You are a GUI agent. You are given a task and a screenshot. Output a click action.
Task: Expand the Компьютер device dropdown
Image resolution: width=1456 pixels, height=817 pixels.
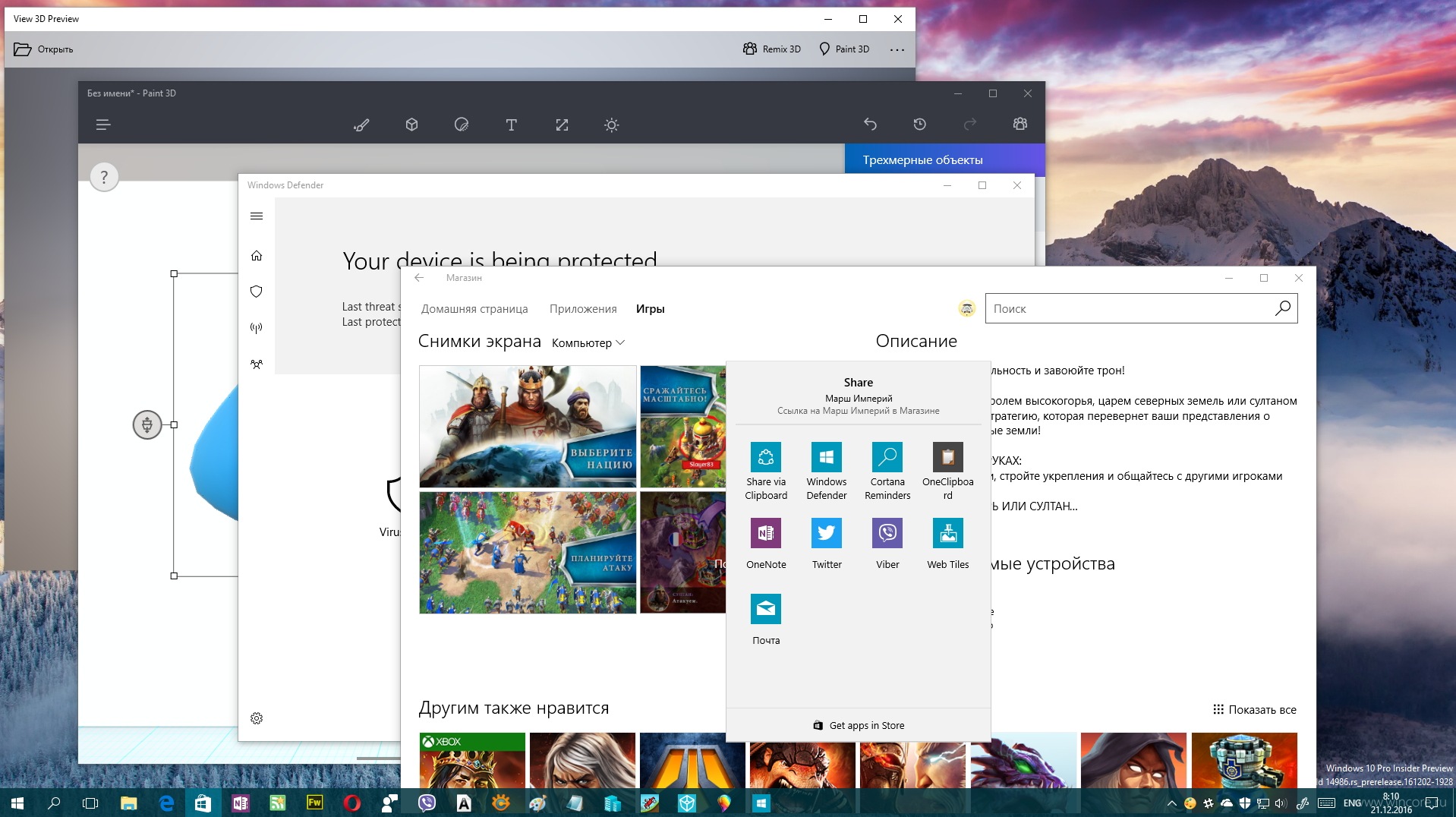click(x=588, y=343)
